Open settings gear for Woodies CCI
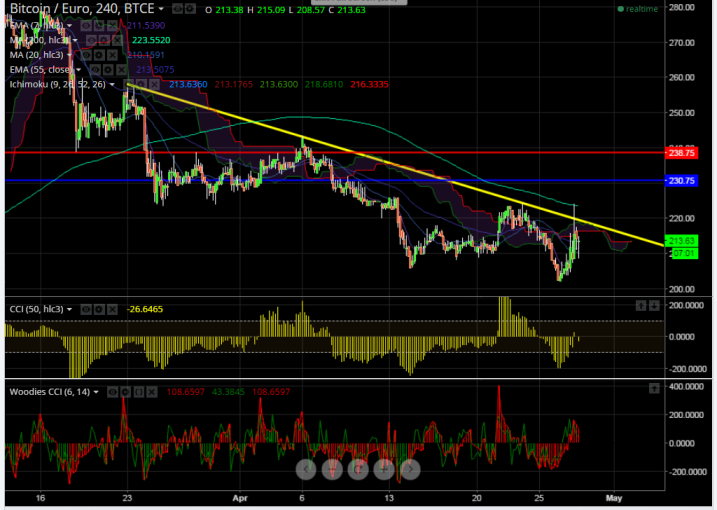Image resolution: width=717 pixels, height=510 pixels. 125,392
